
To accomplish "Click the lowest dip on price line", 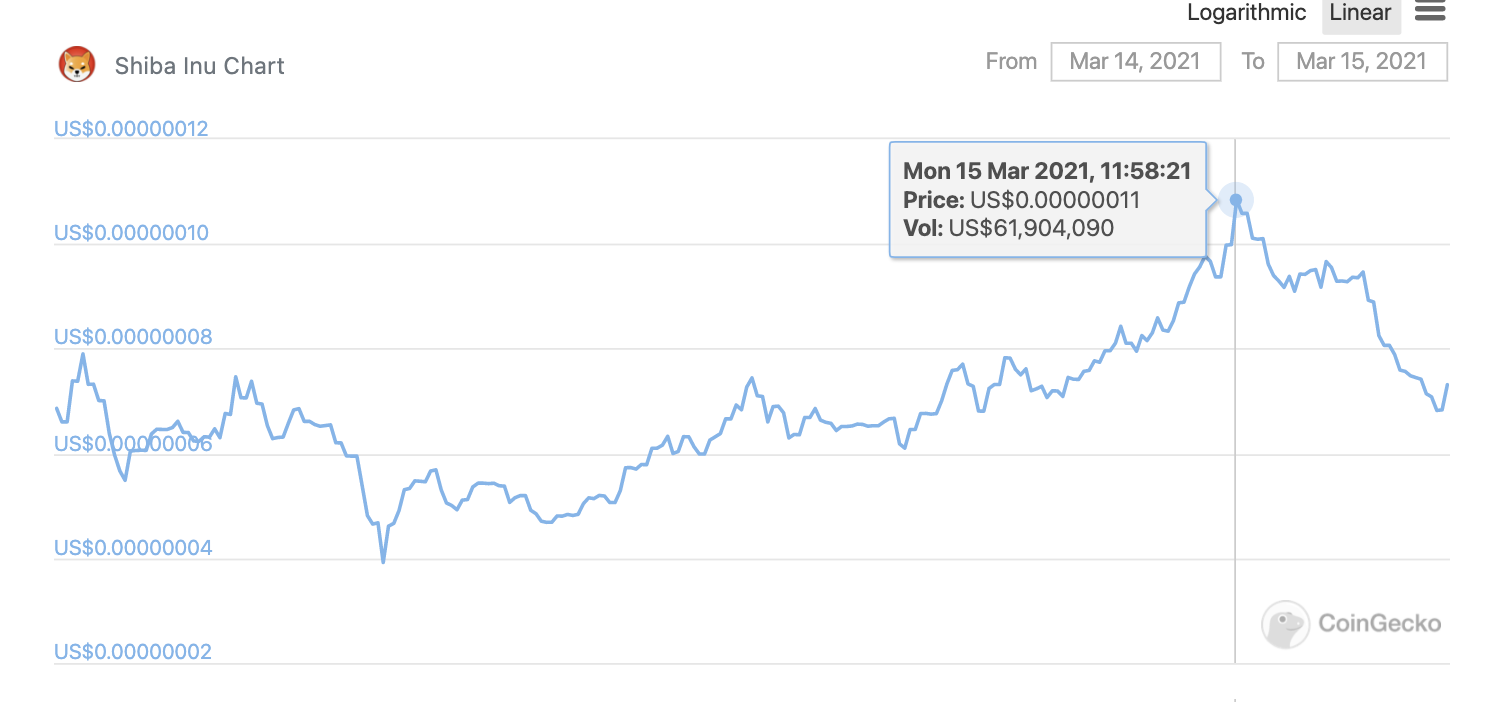I will tap(383, 561).
